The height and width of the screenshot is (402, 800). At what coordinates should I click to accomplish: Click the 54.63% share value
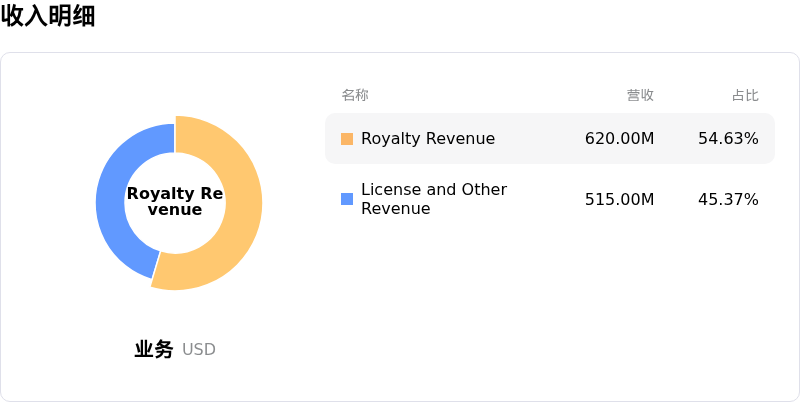click(x=728, y=139)
